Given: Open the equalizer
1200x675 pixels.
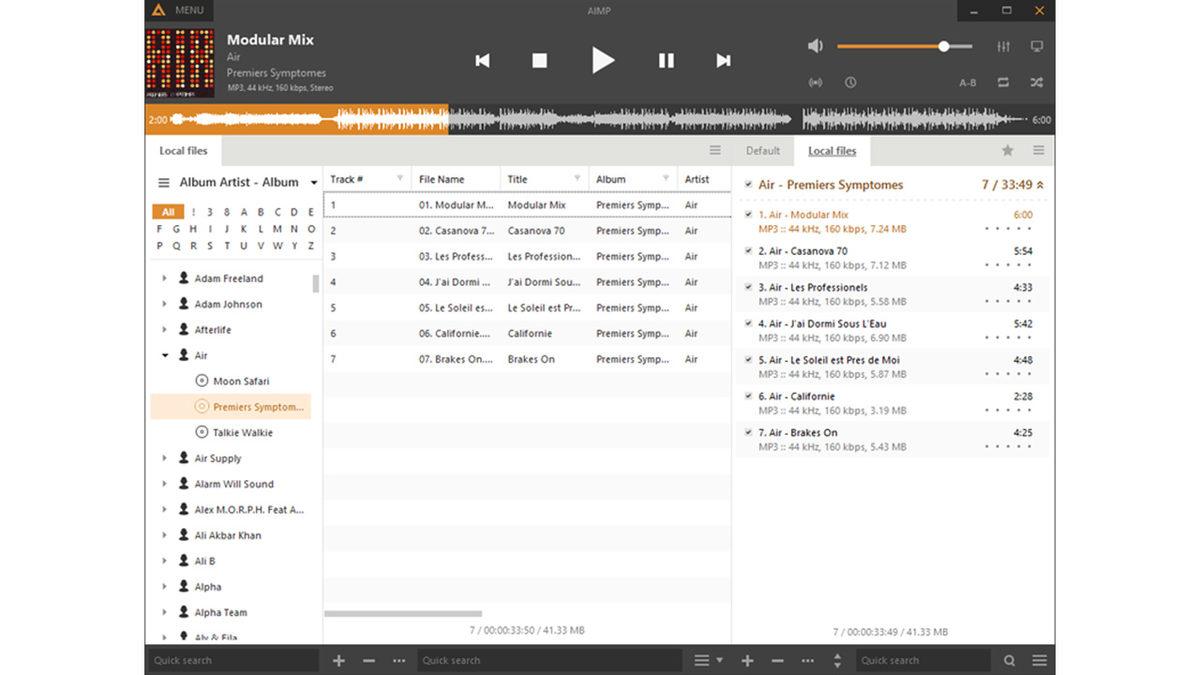Looking at the screenshot, I should tap(1001, 45).
